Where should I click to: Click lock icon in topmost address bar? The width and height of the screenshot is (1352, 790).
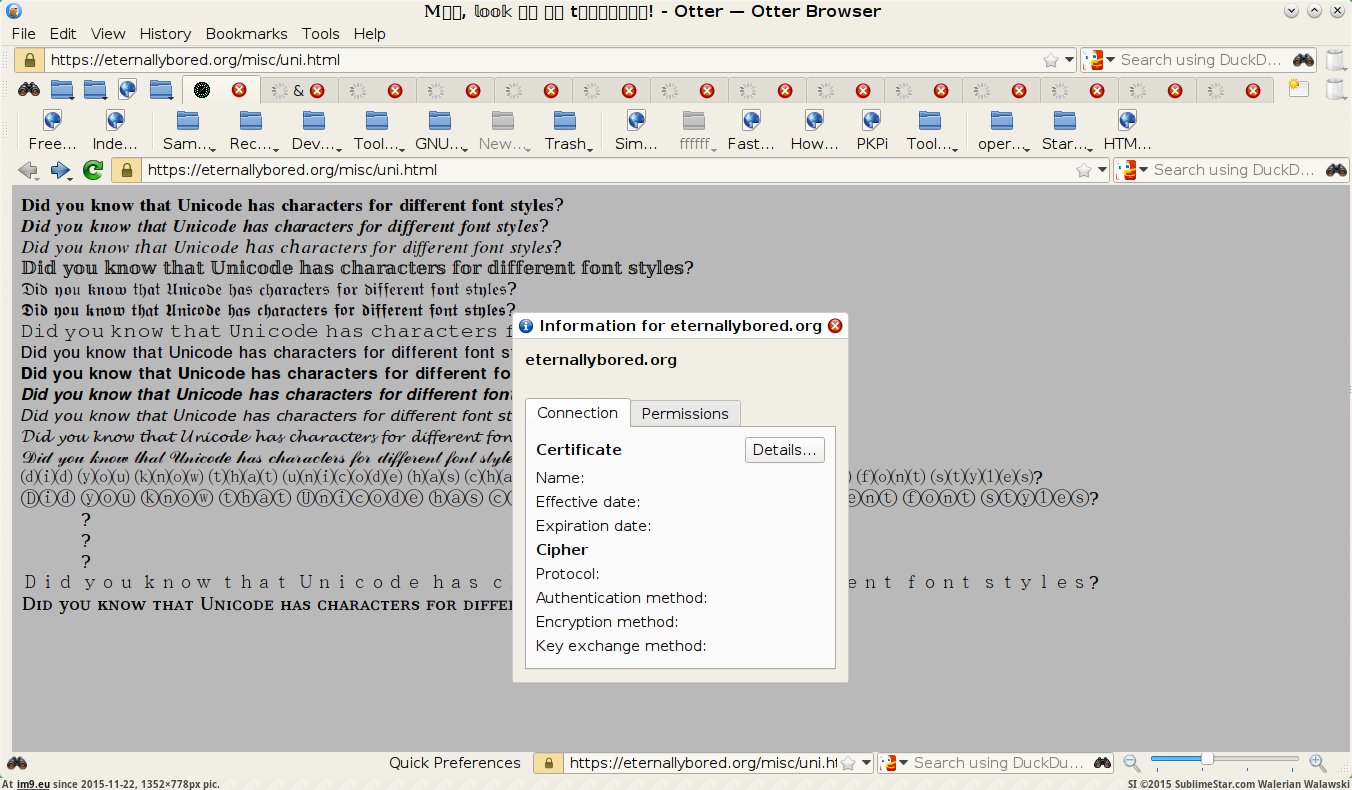[x=30, y=60]
